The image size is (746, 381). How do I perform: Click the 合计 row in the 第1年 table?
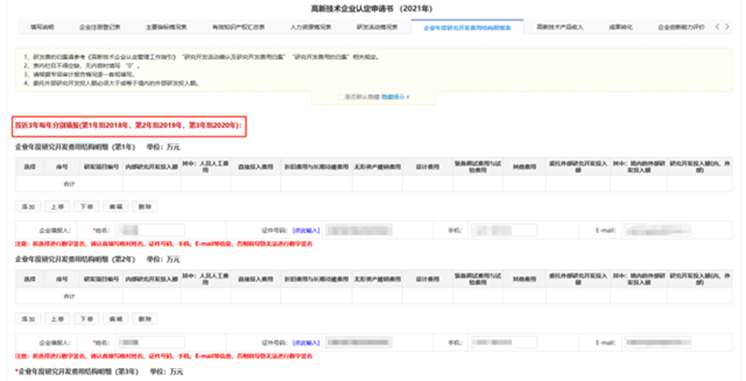tap(374, 184)
